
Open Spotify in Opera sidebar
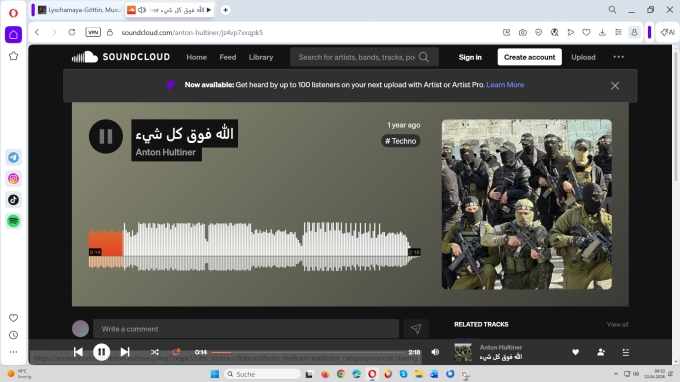pyautogui.click(x=13, y=221)
